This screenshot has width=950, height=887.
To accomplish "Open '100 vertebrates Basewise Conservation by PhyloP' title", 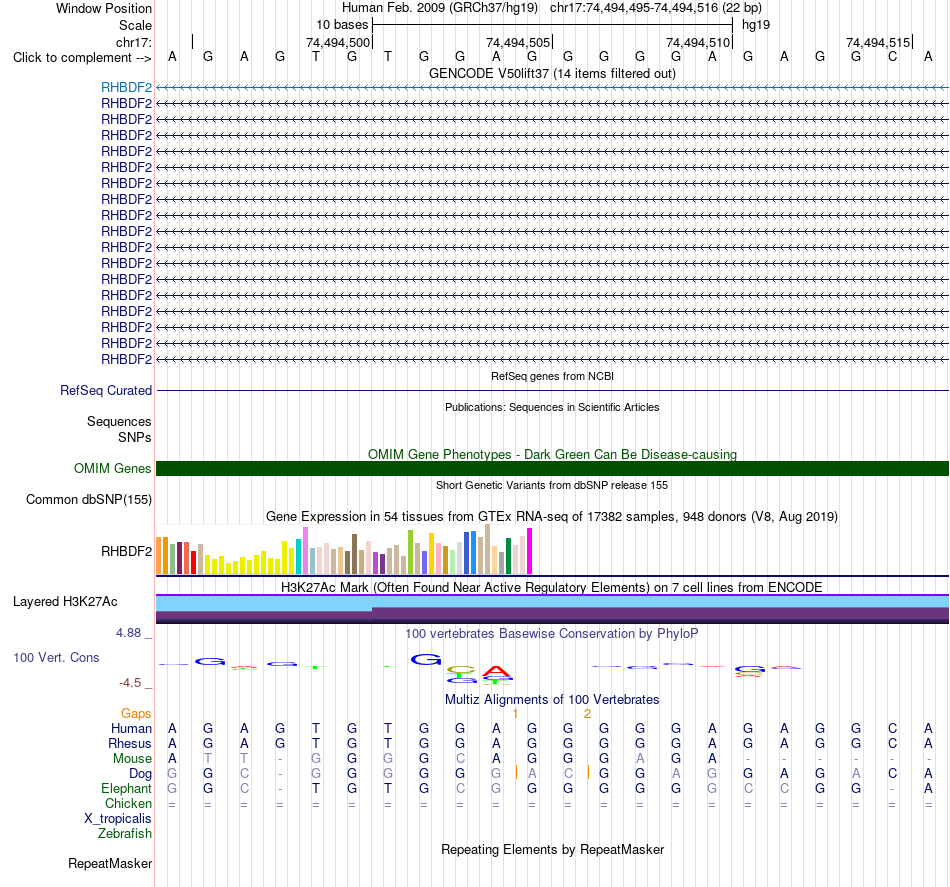I will 552,634.
